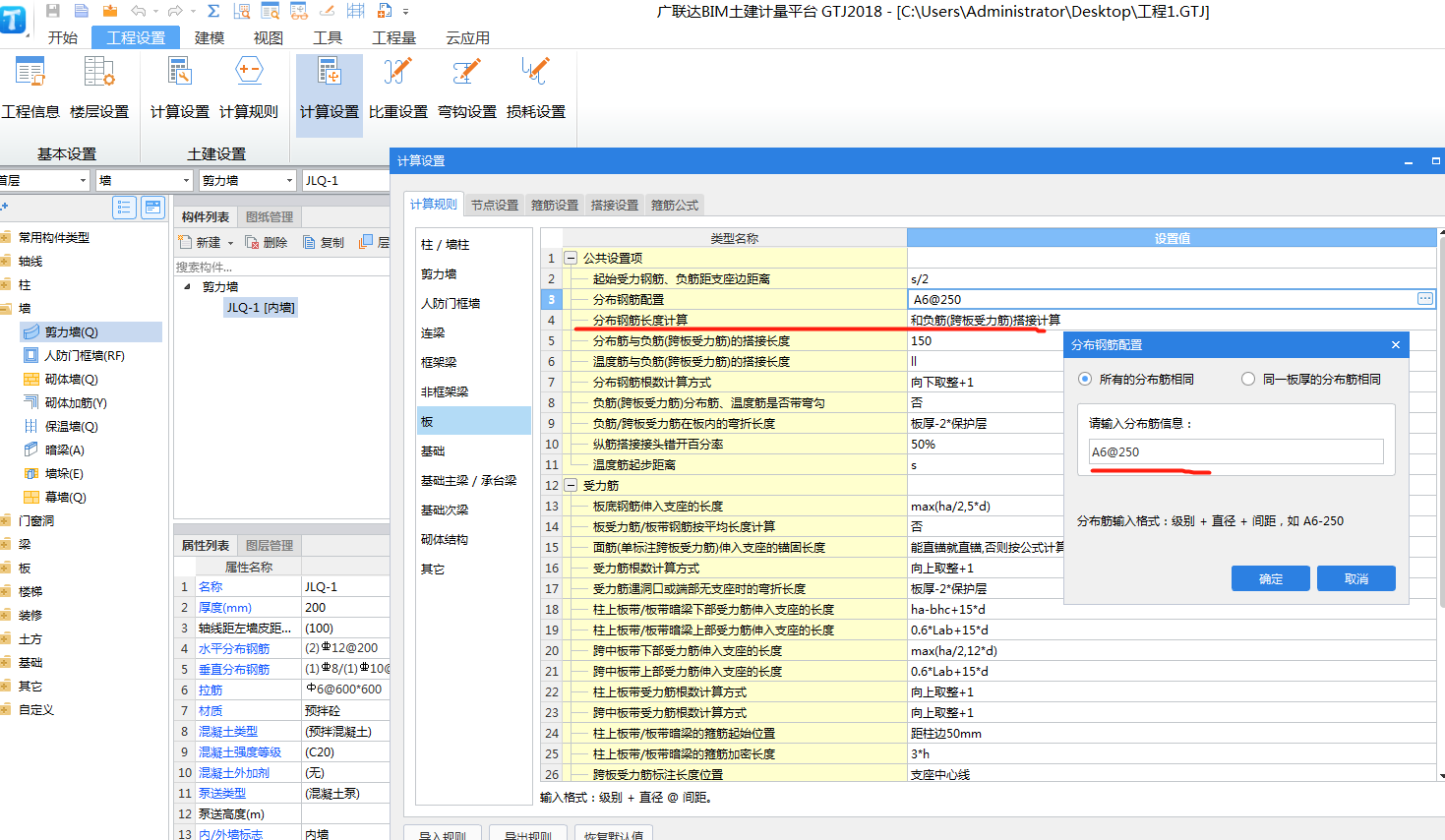Click the save icon in quick access toolbar
This screenshot has height=840, width=1445.
pyautogui.click(x=53, y=11)
